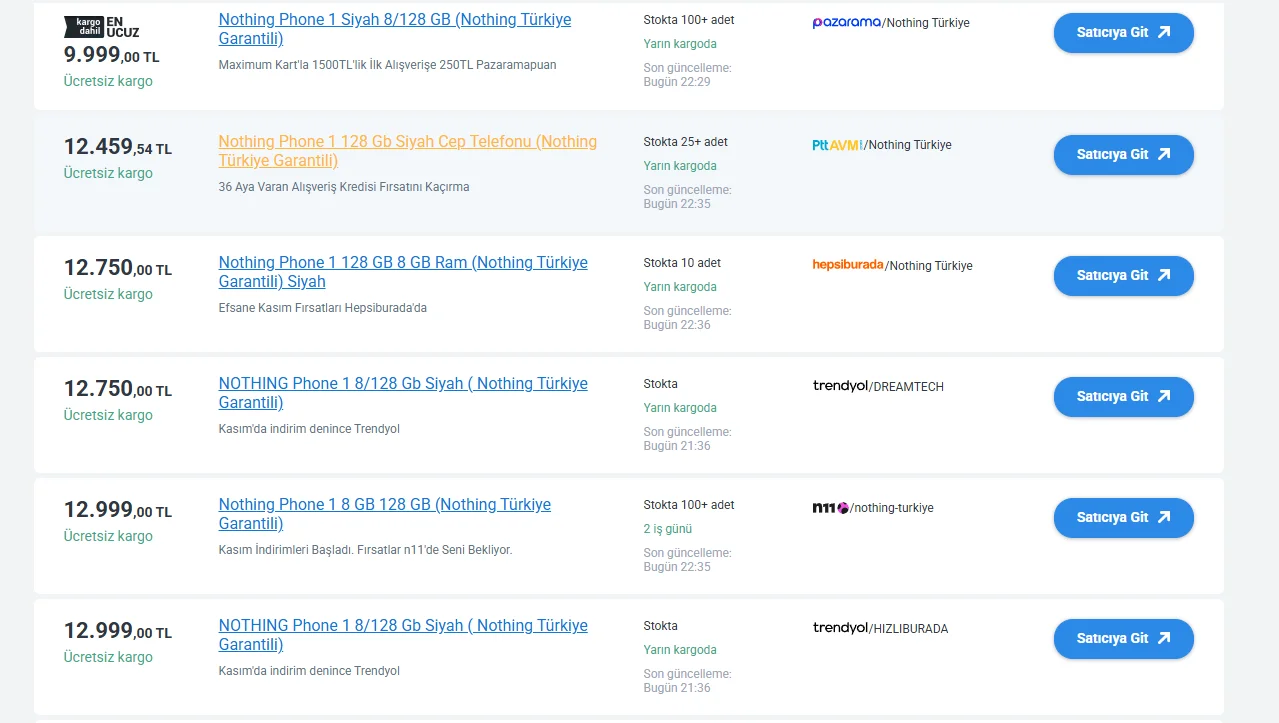Open the HIZLIBURADA 'NOTHING Phone 1 8/128 Gb Siyah' link

click(403, 626)
